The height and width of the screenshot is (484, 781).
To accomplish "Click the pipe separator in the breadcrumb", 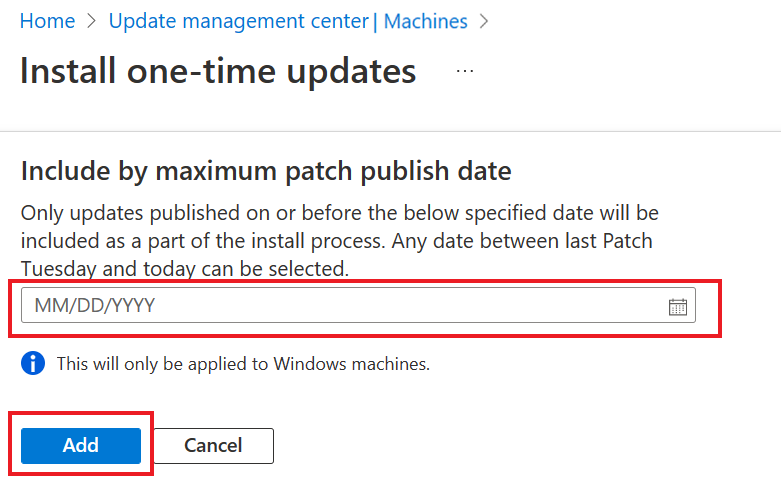I will pos(375,21).
